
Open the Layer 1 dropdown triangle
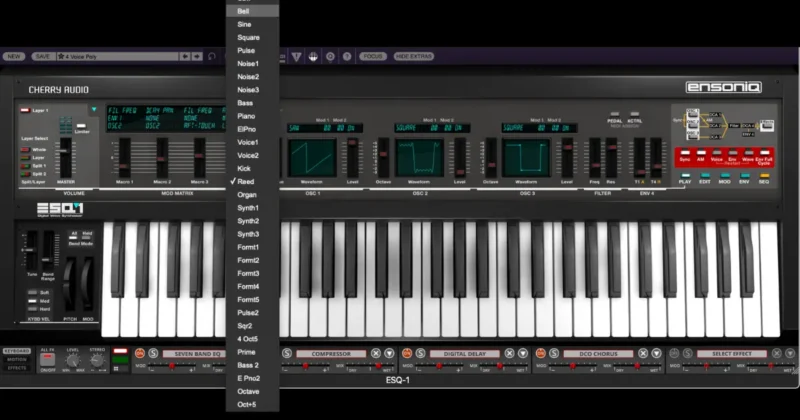[x=94, y=109]
